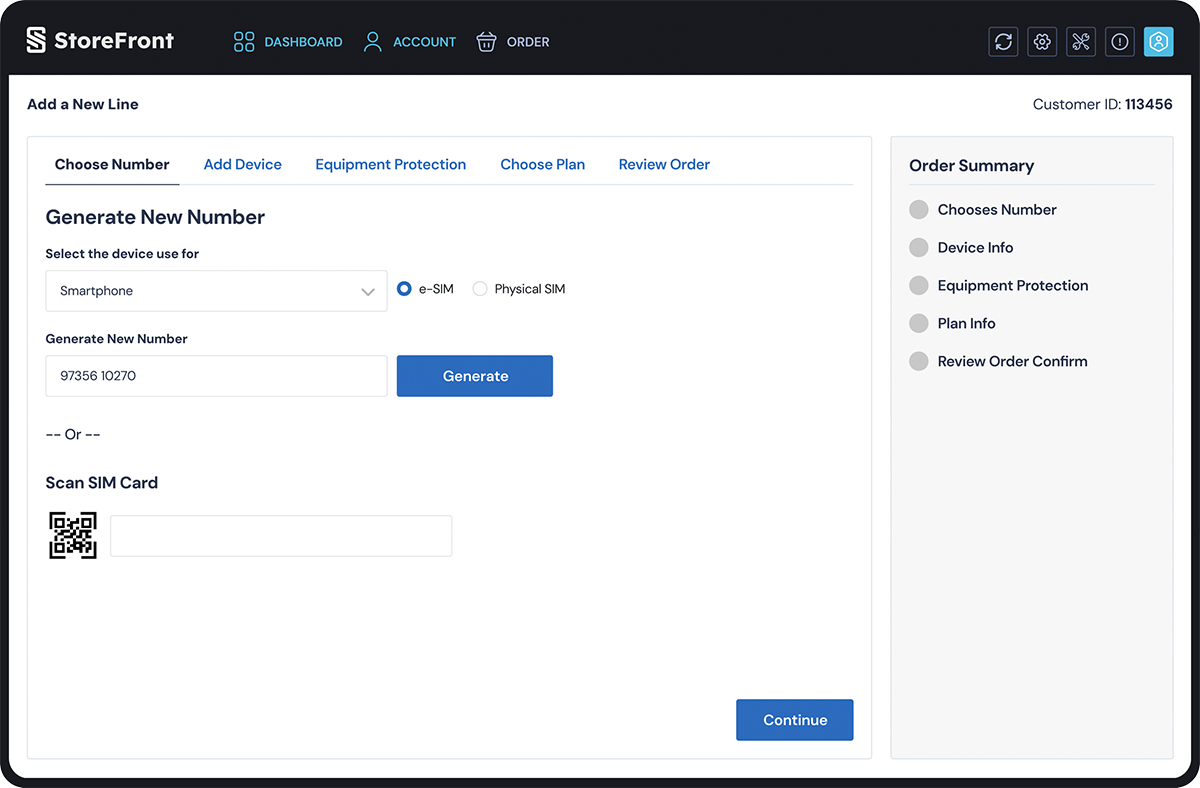Open the Choose Plan tab
Screen dimensions: 1200x788
(x=542, y=164)
